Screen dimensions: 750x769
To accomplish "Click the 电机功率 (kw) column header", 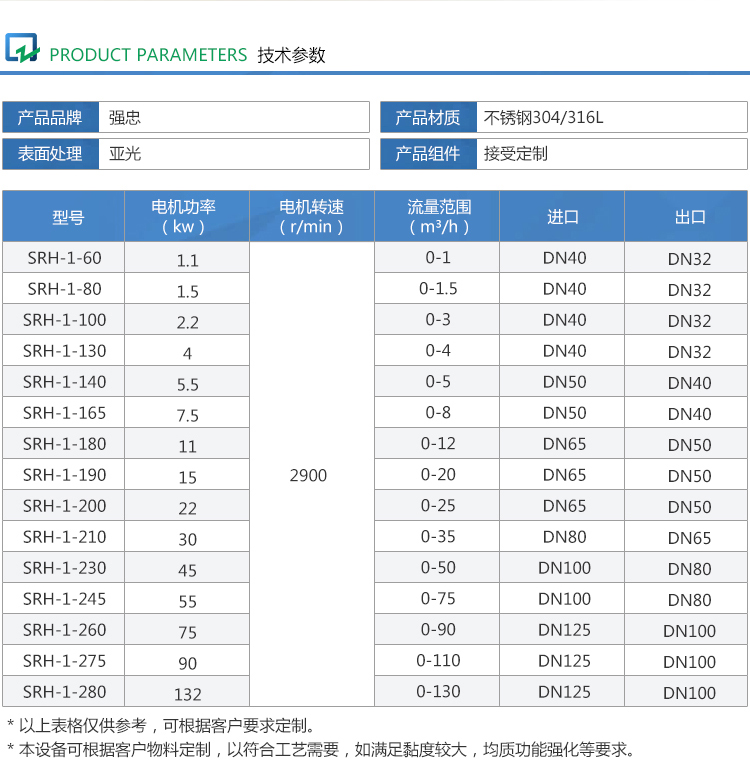I will (187, 216).
